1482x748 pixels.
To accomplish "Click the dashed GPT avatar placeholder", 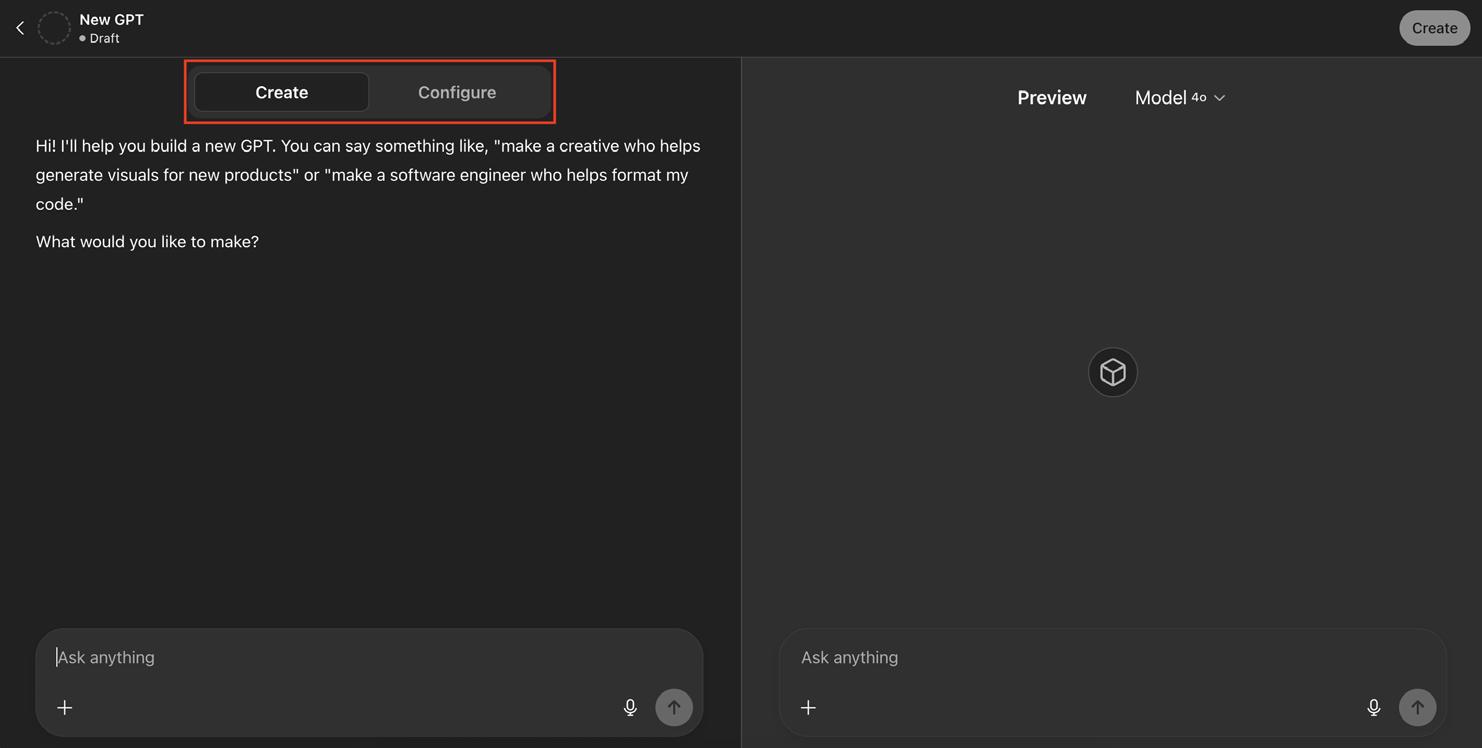I will [54, 28].
